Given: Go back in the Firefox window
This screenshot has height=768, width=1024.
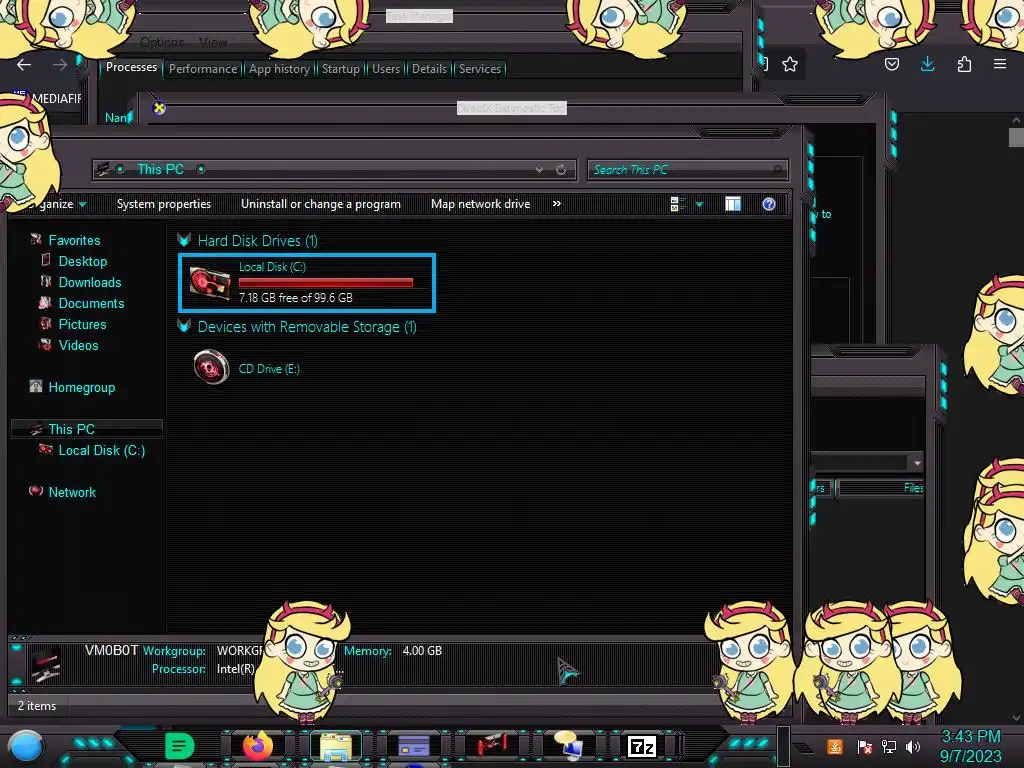Looking at the screenshot, I should [x=24, y=65].
